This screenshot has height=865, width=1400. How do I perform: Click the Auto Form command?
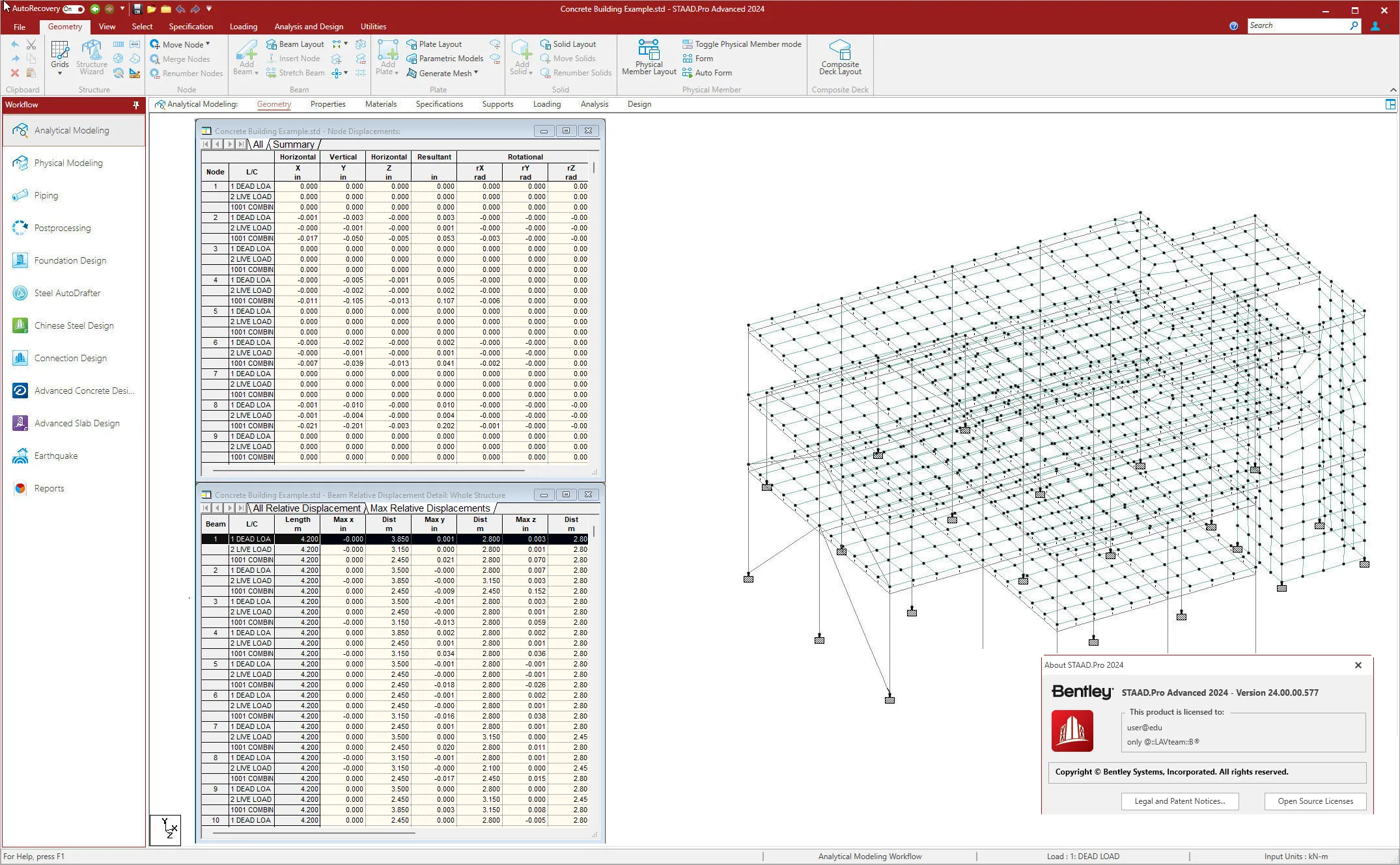click(707, 73)
